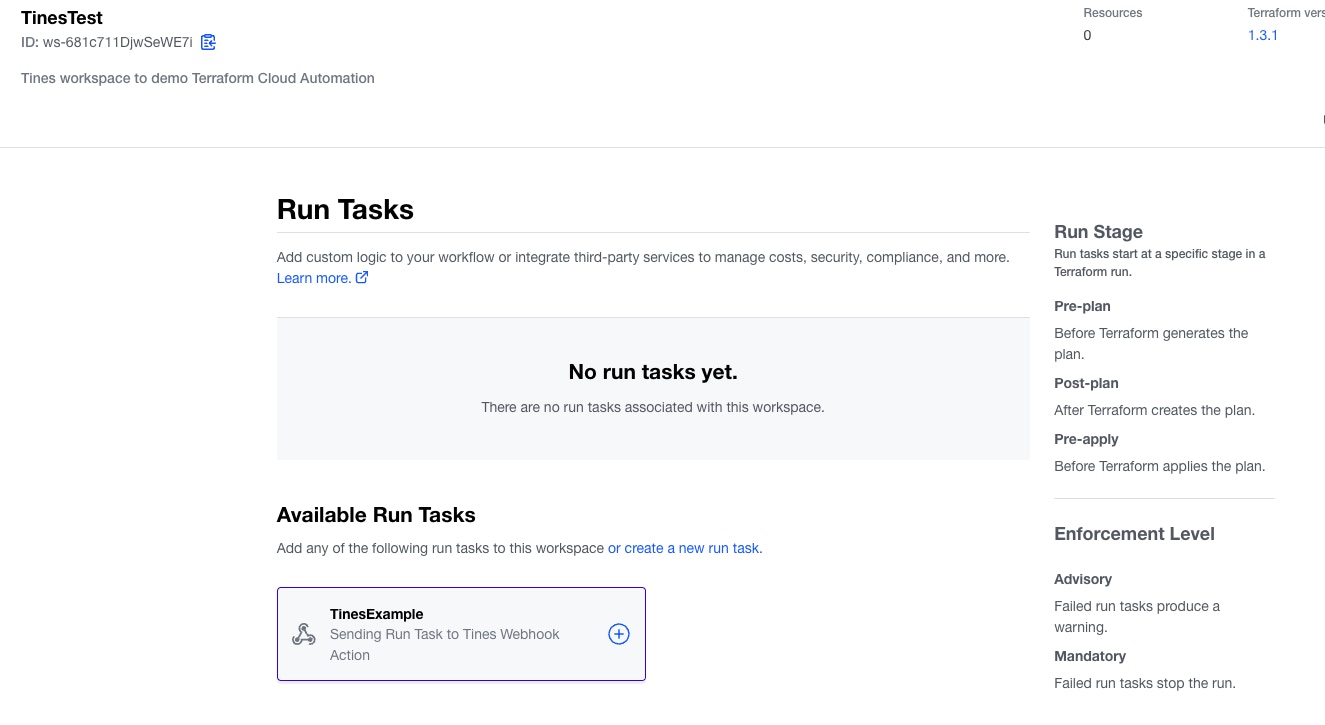Click the Available Run Tasks heading
This screenshot has width=1325, height=725.
[376, 515]
